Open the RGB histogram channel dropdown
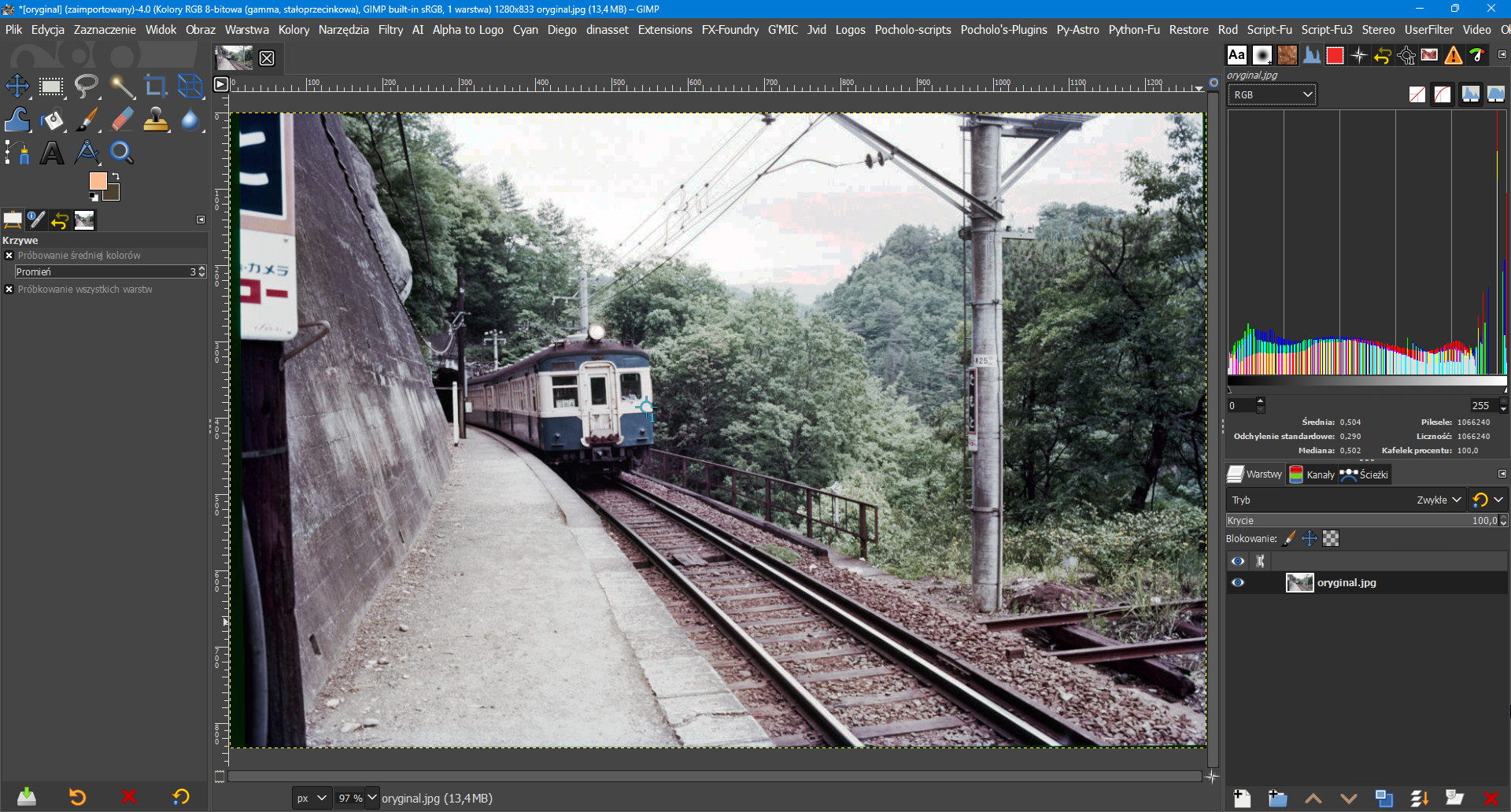Screen dimensions: 1511x812 pos(1272,95)
